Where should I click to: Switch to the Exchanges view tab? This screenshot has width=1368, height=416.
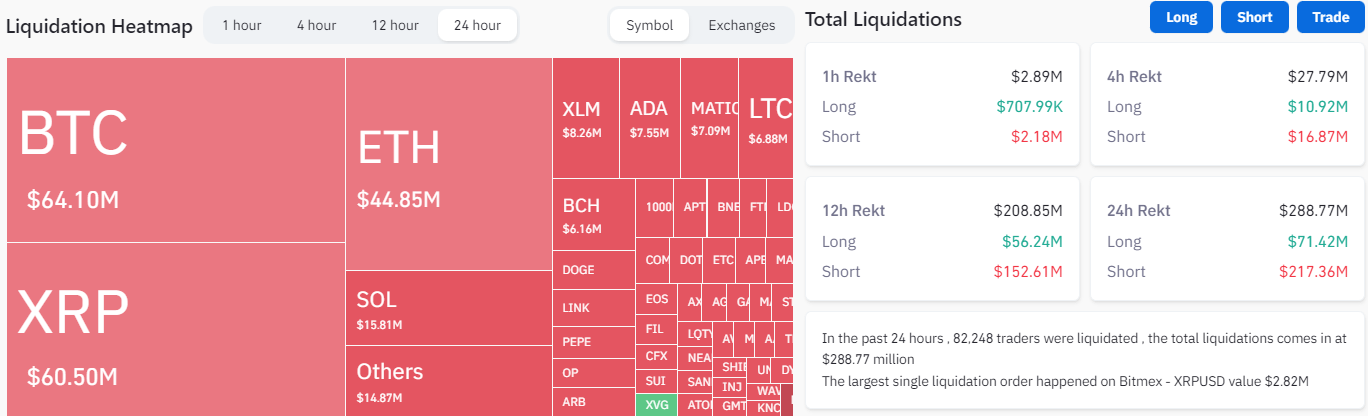pos(741,25)
